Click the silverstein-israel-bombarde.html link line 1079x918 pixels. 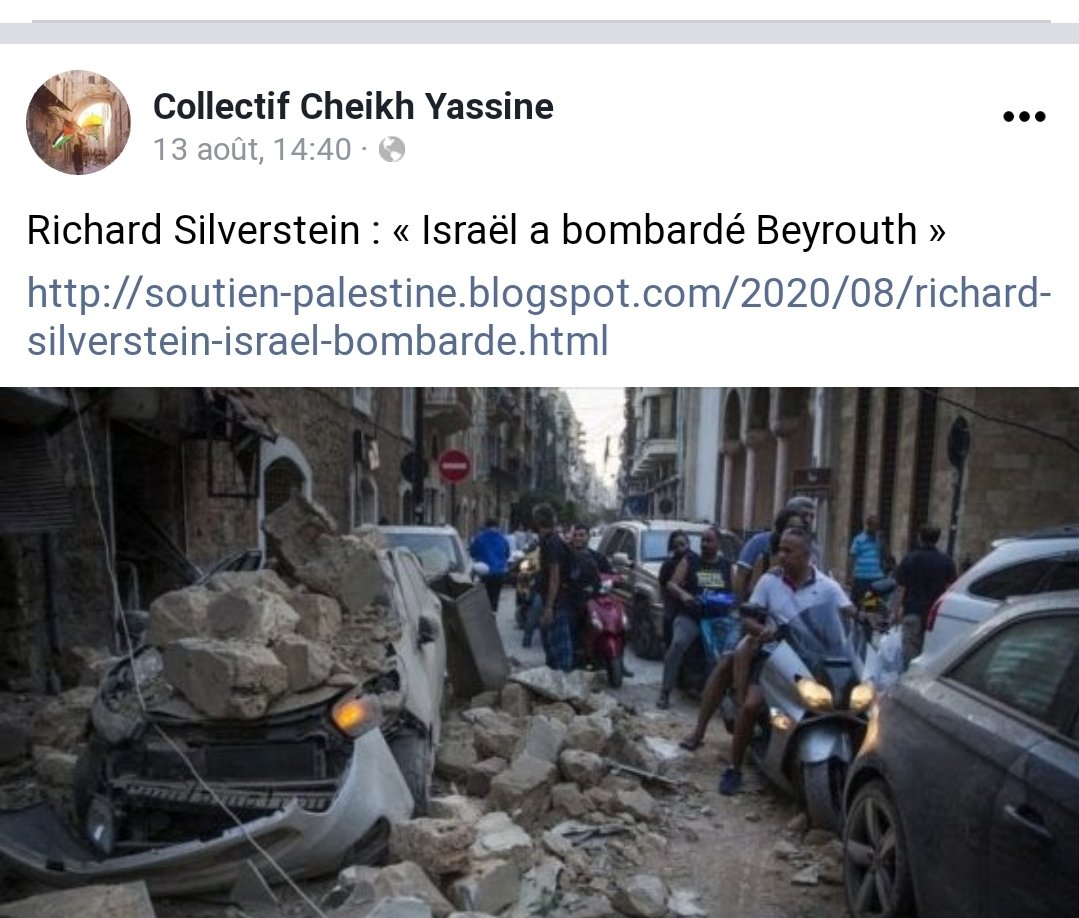click(x=317, y=341)
